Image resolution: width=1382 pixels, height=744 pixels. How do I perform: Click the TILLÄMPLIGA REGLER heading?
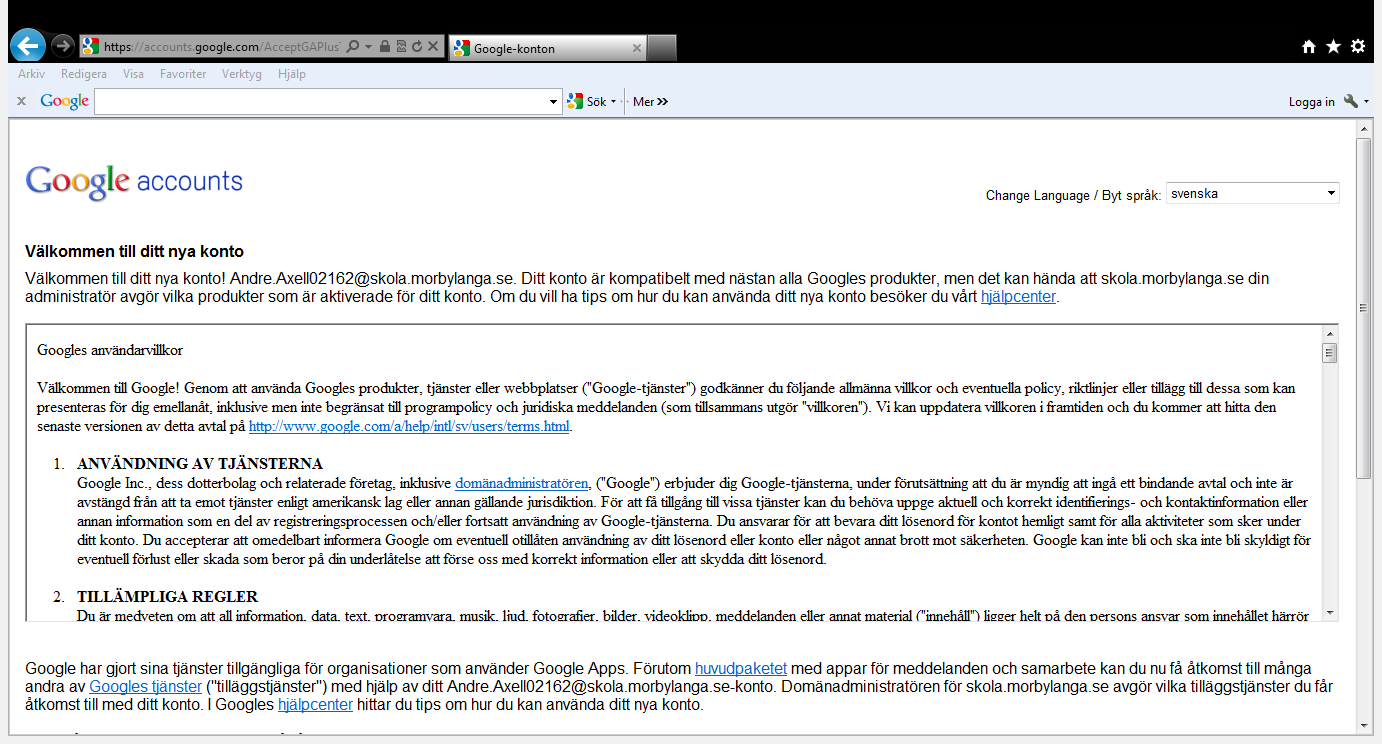(168, 597)
